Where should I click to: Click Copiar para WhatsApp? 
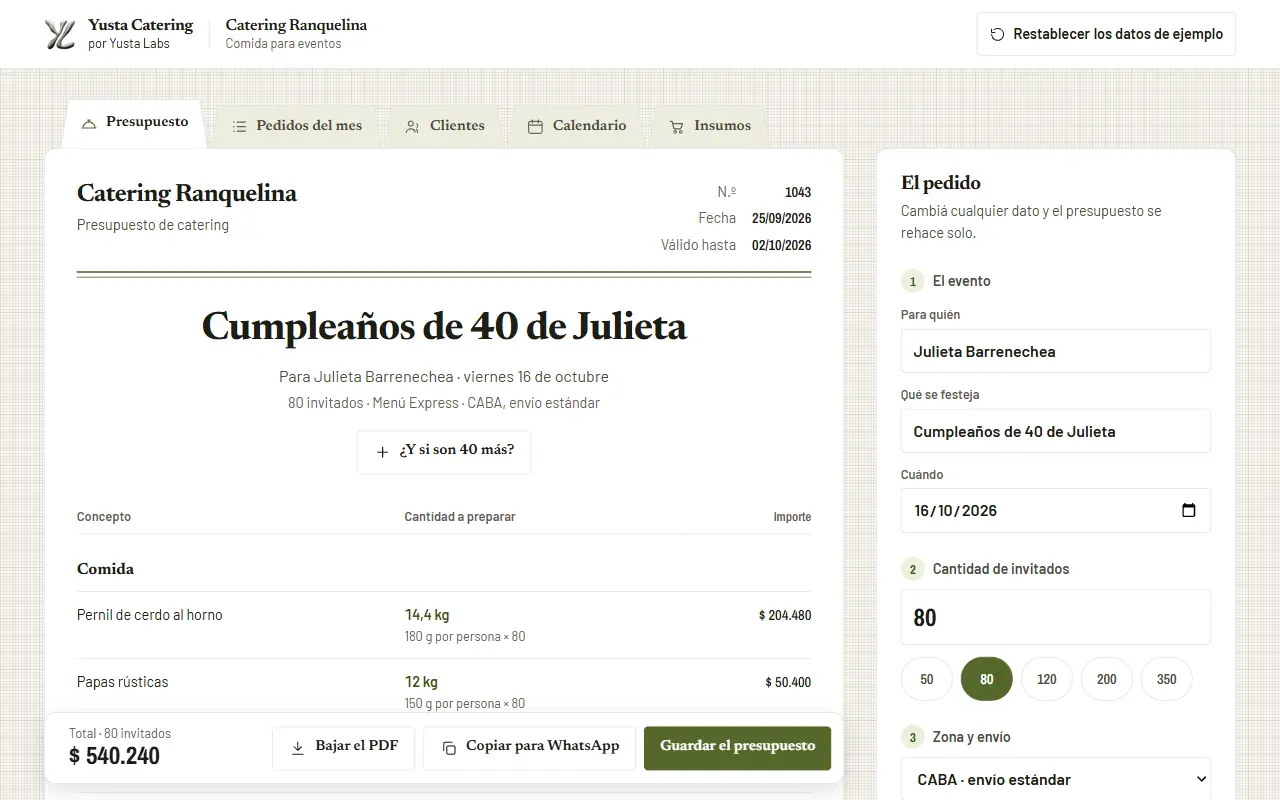pos(529,748)
